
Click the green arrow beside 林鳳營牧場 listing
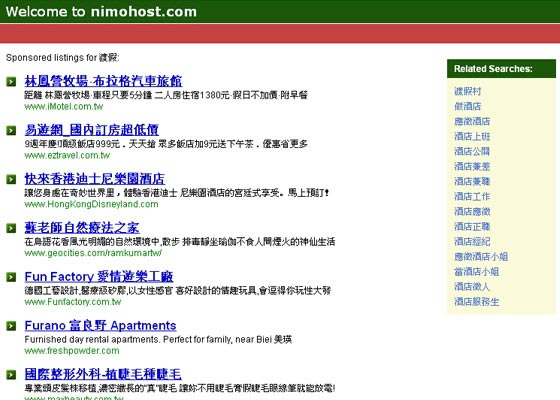coord(11,82)
